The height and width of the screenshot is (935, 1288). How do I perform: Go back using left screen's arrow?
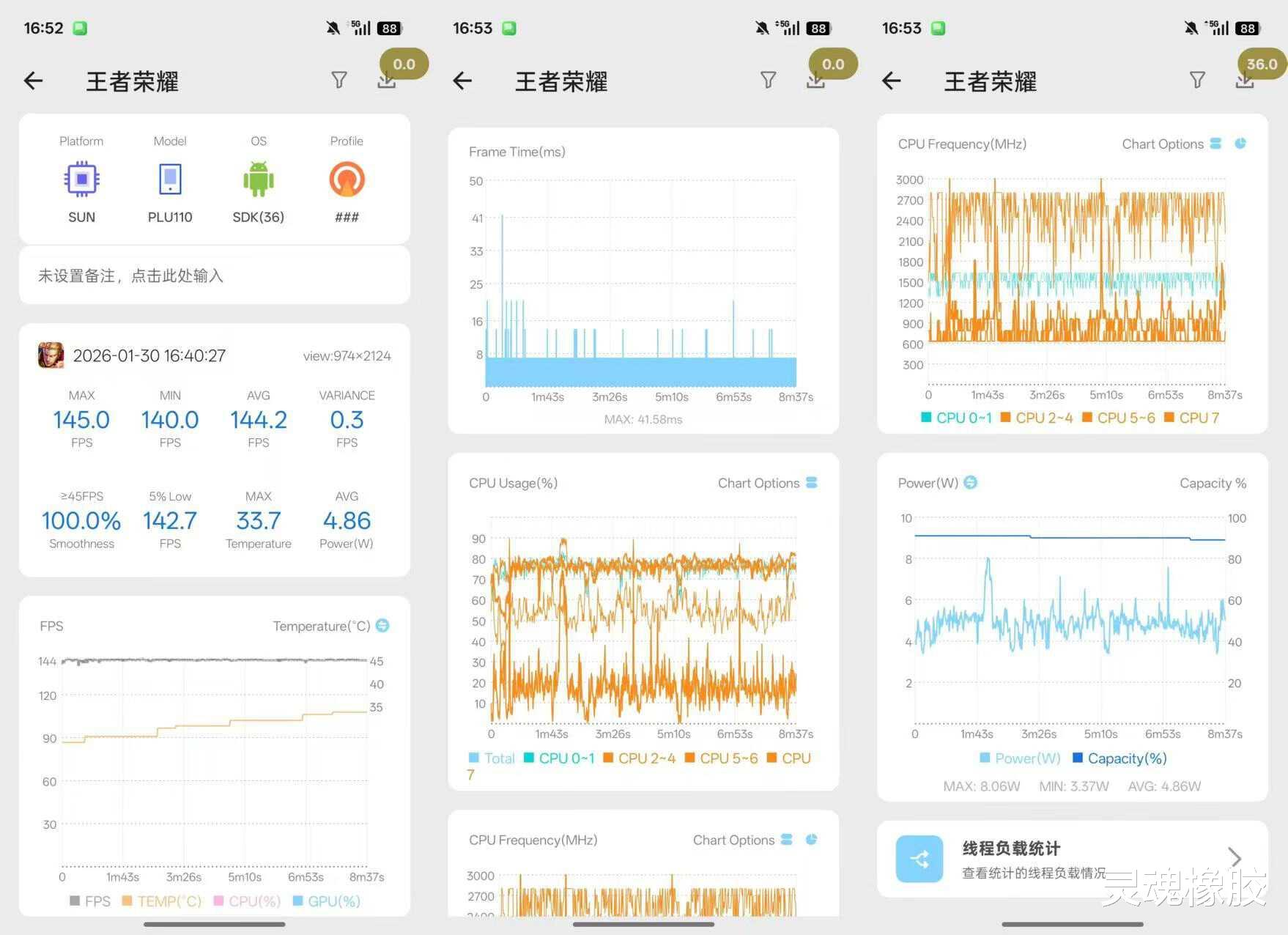point(34,81)
